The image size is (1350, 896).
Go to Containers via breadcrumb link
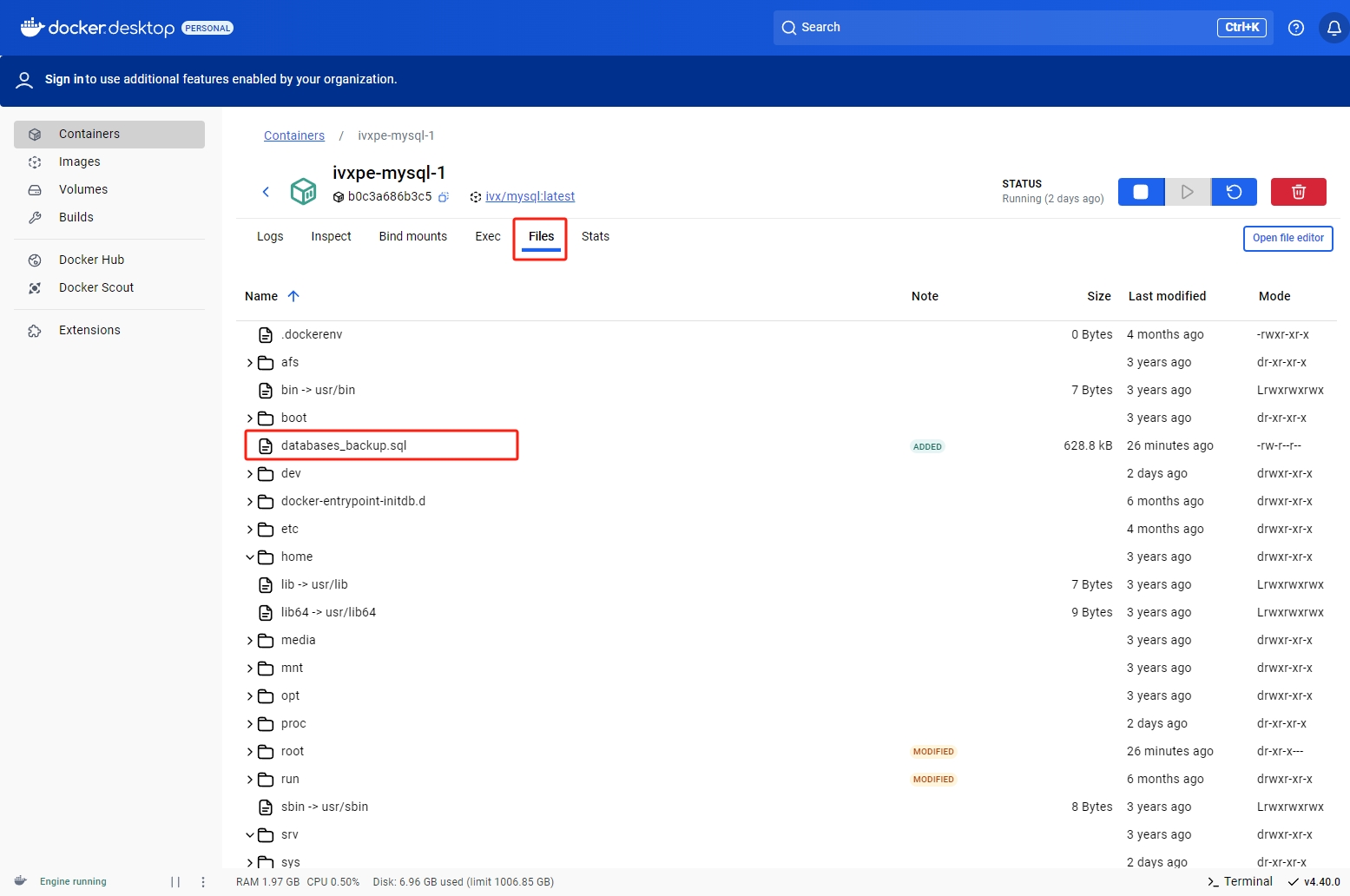[294, 135]
